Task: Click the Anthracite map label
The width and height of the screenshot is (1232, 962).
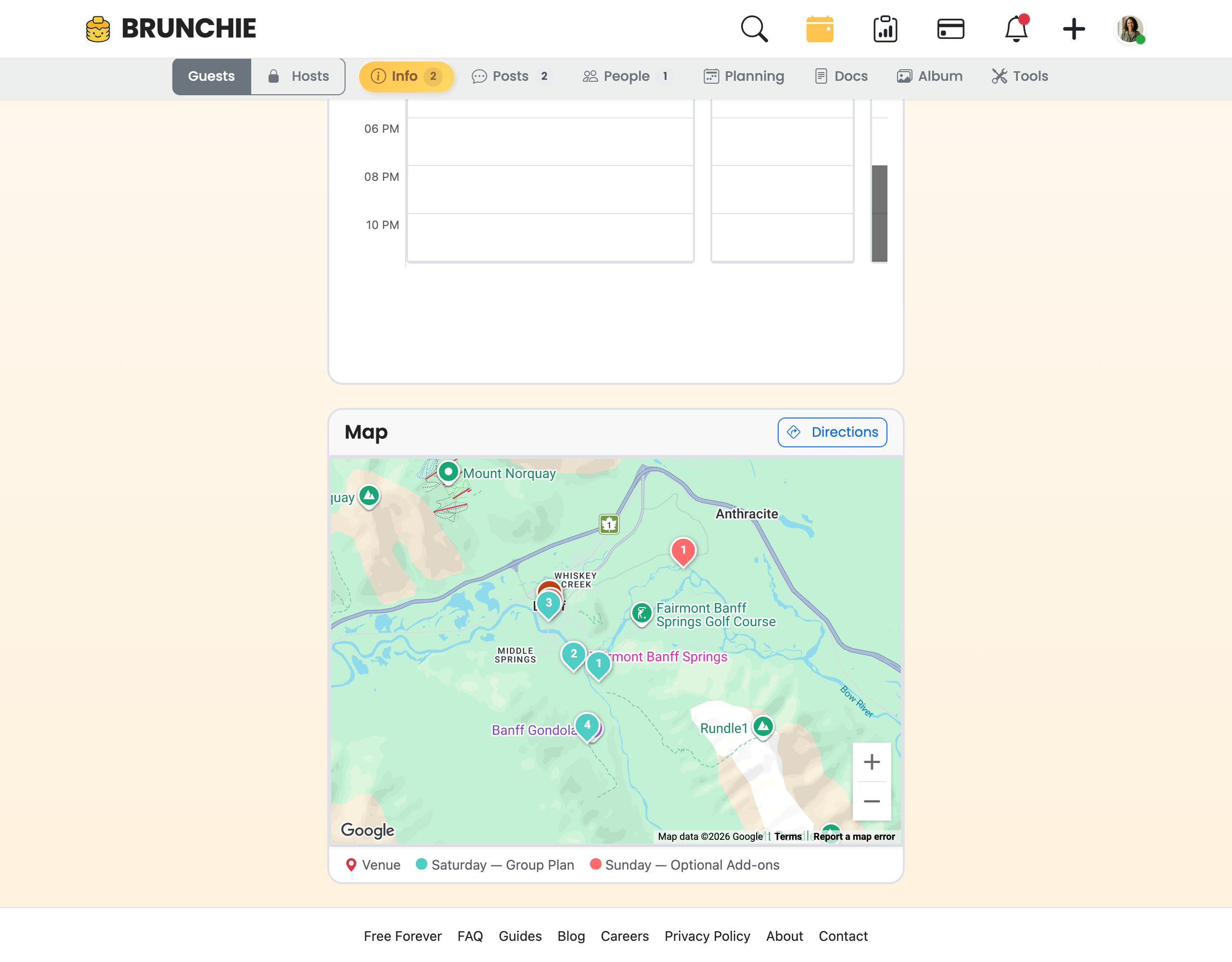Action: click(x=746, y=514)
